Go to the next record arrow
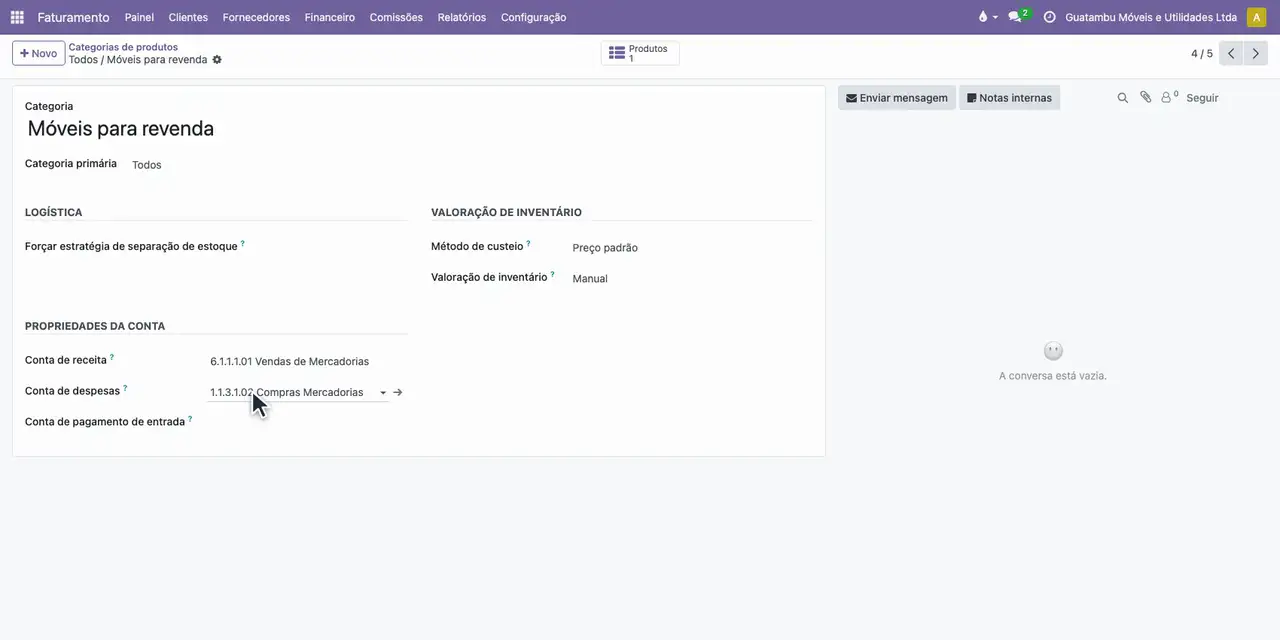This screenshot has height=640, width=1280. coord(1256,54)
